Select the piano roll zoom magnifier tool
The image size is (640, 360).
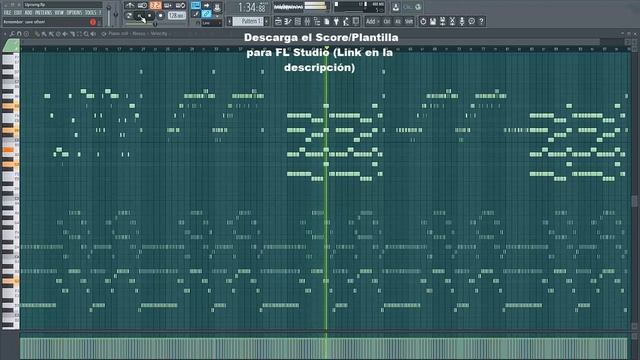[86, 34]
